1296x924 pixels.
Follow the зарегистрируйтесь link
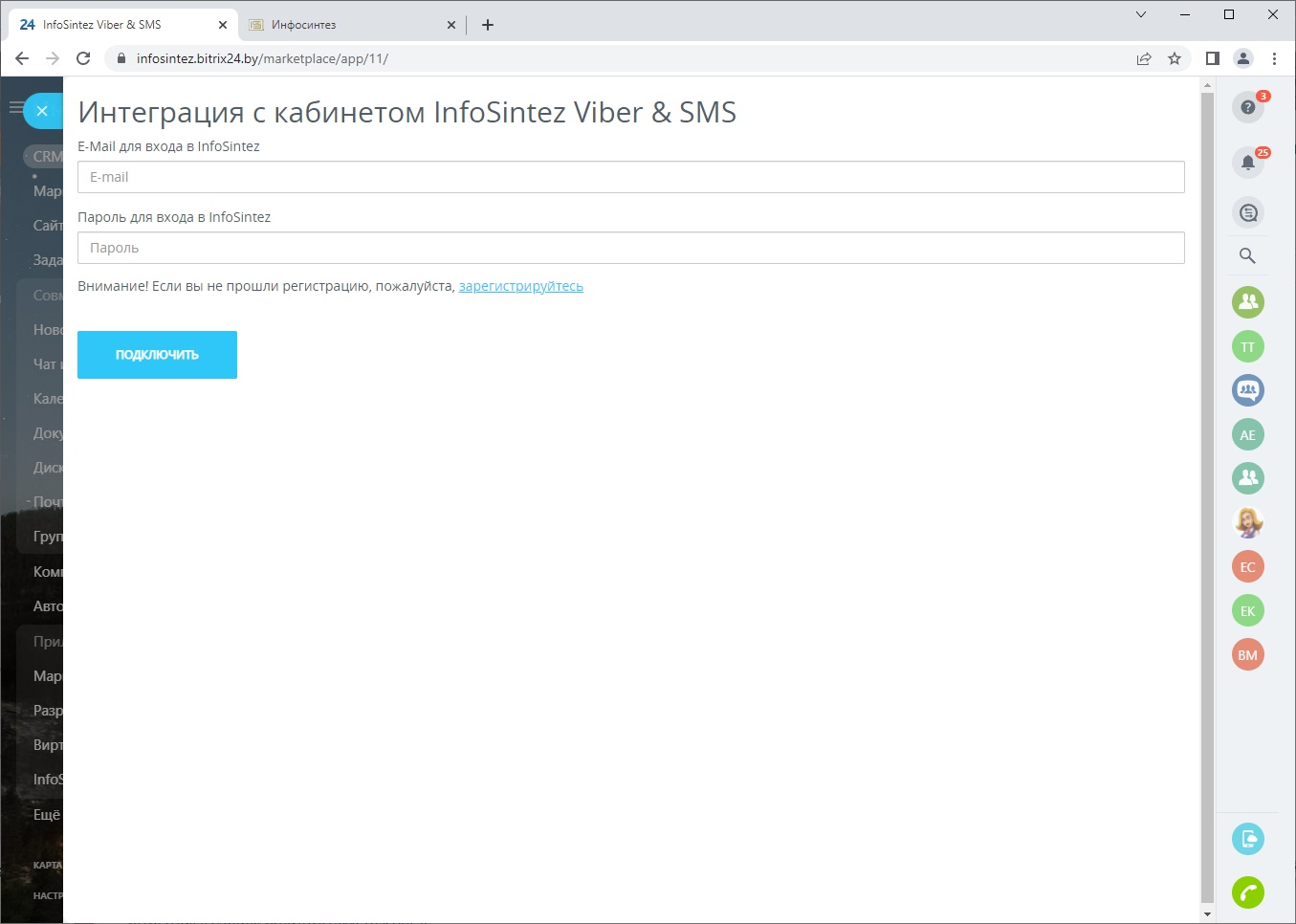(521, 286)
